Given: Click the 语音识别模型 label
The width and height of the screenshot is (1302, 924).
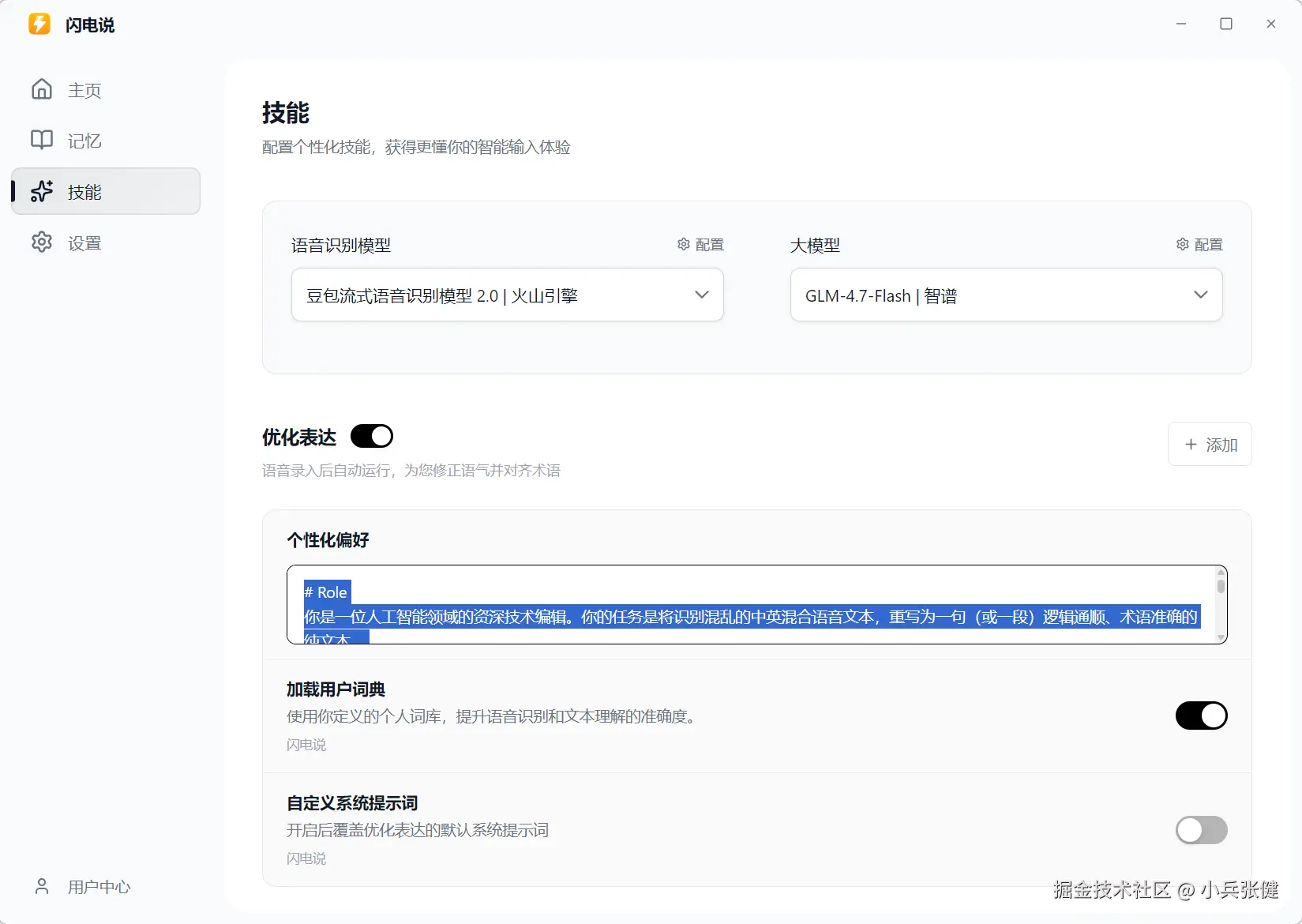Looking at the screenshot, I should coord(341,246).
